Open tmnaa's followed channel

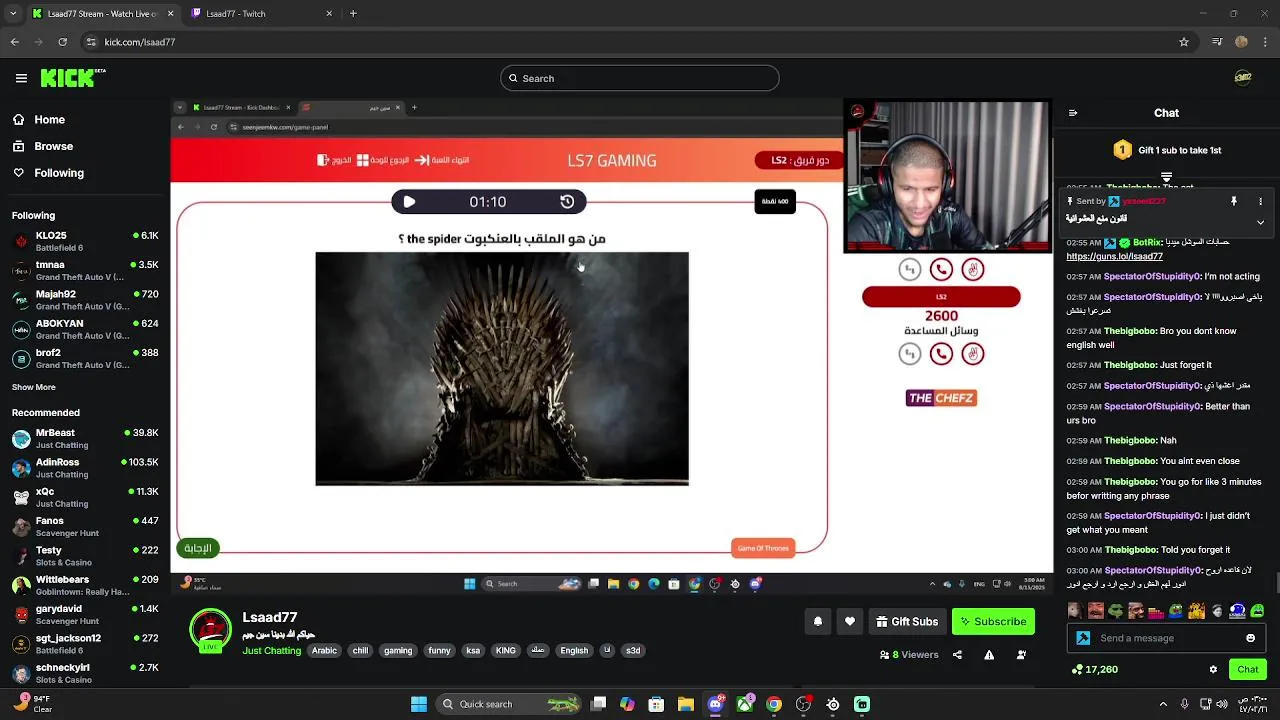[x=85, y=271]
